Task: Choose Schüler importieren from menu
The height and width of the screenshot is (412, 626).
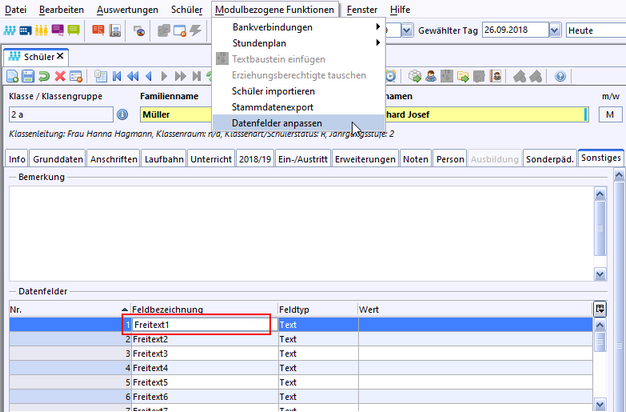Action: [274, 91]
